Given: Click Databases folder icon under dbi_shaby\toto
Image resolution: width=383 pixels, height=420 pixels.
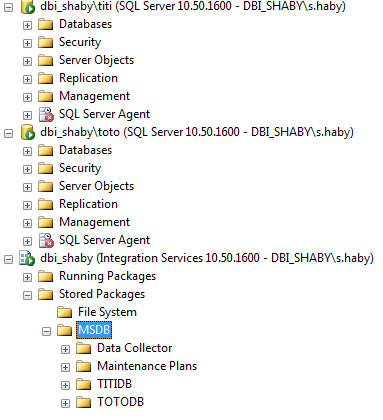Looking at the screenshot, I should pos(46,151).
